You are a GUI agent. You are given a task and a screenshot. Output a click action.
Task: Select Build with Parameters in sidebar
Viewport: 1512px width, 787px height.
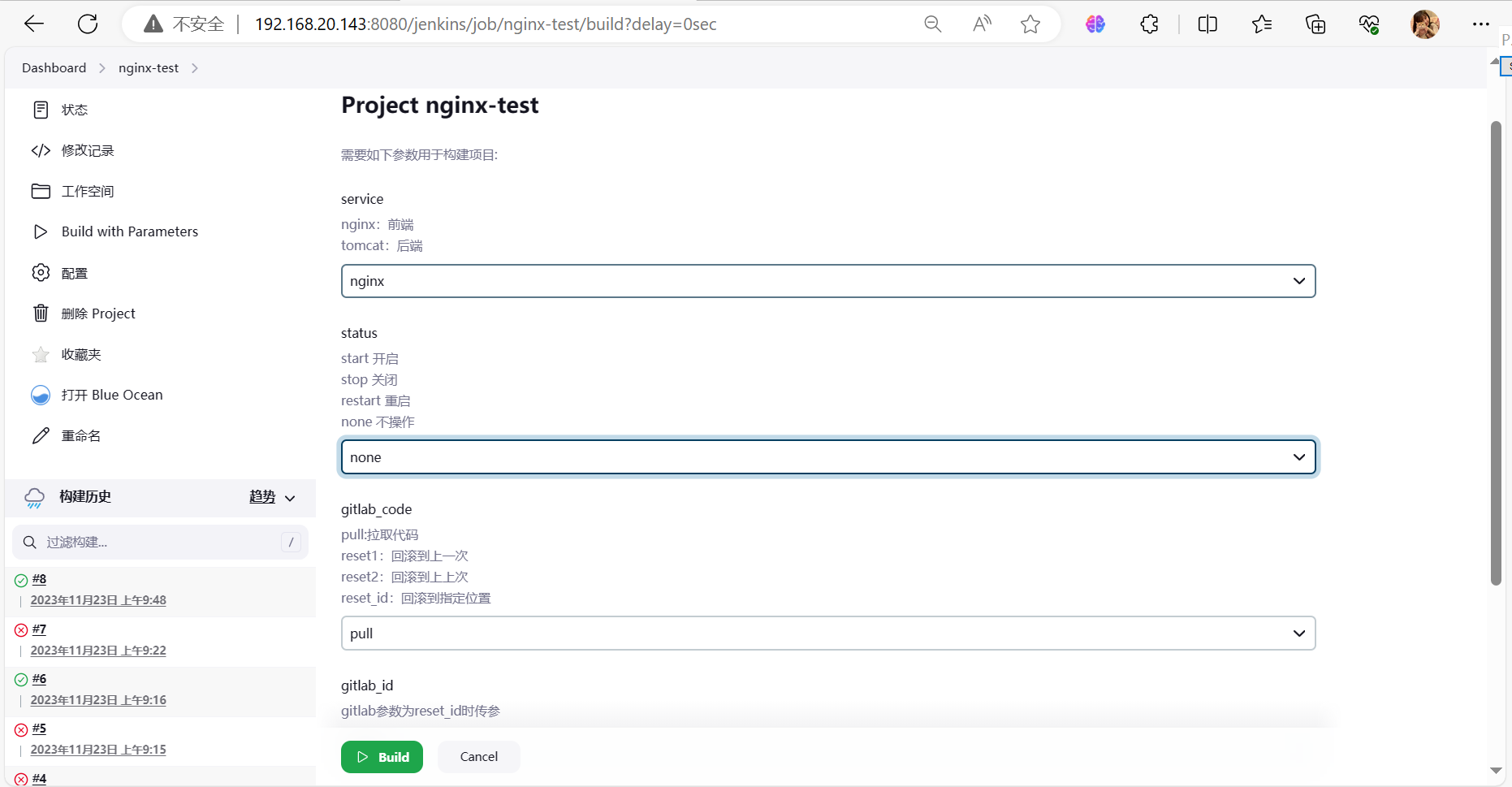click(130, 231)
